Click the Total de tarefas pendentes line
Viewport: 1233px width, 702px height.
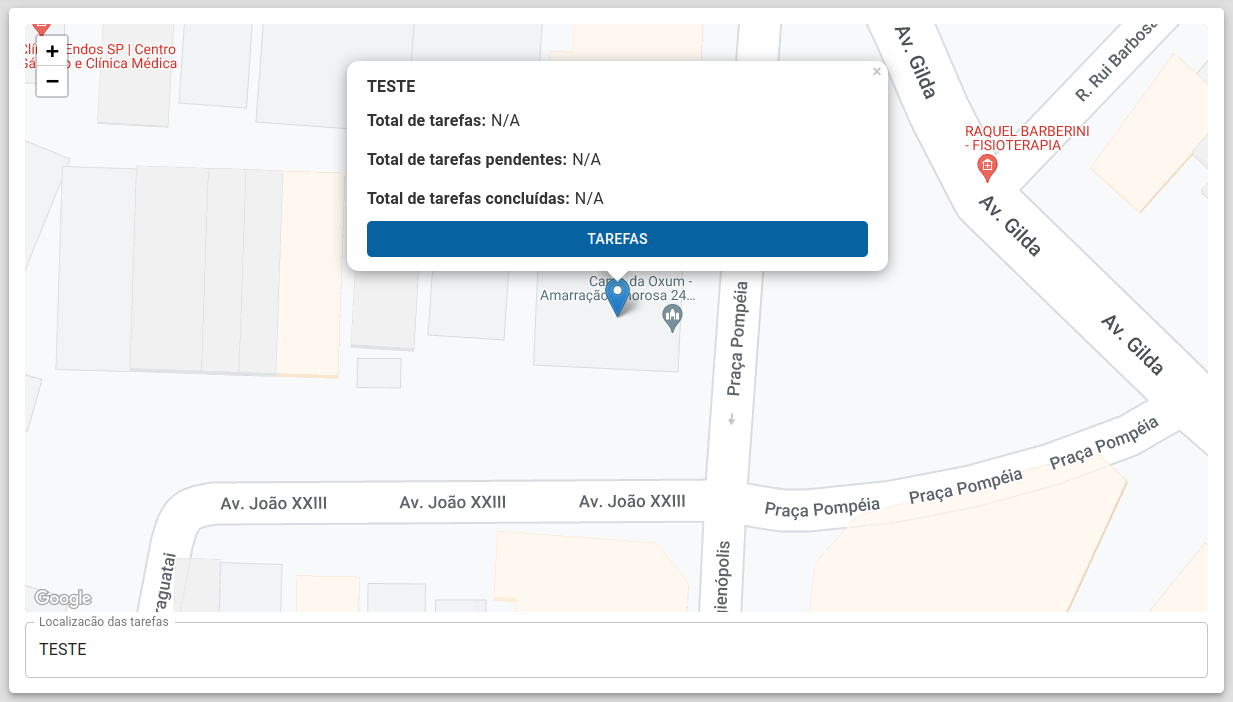pos(484,160)
